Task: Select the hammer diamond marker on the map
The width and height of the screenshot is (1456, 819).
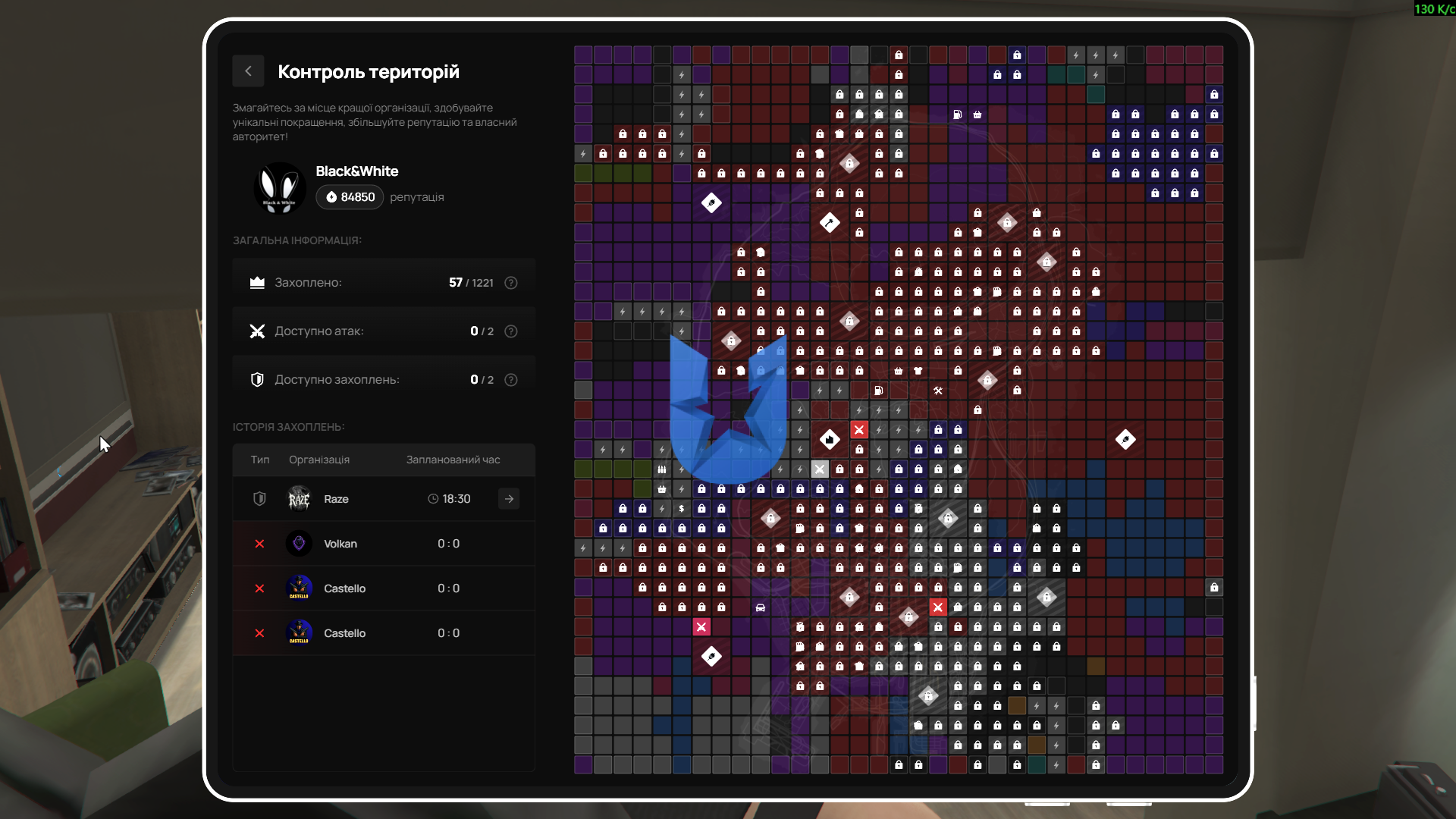Action: pyautogui.click(x=830, y=223)
